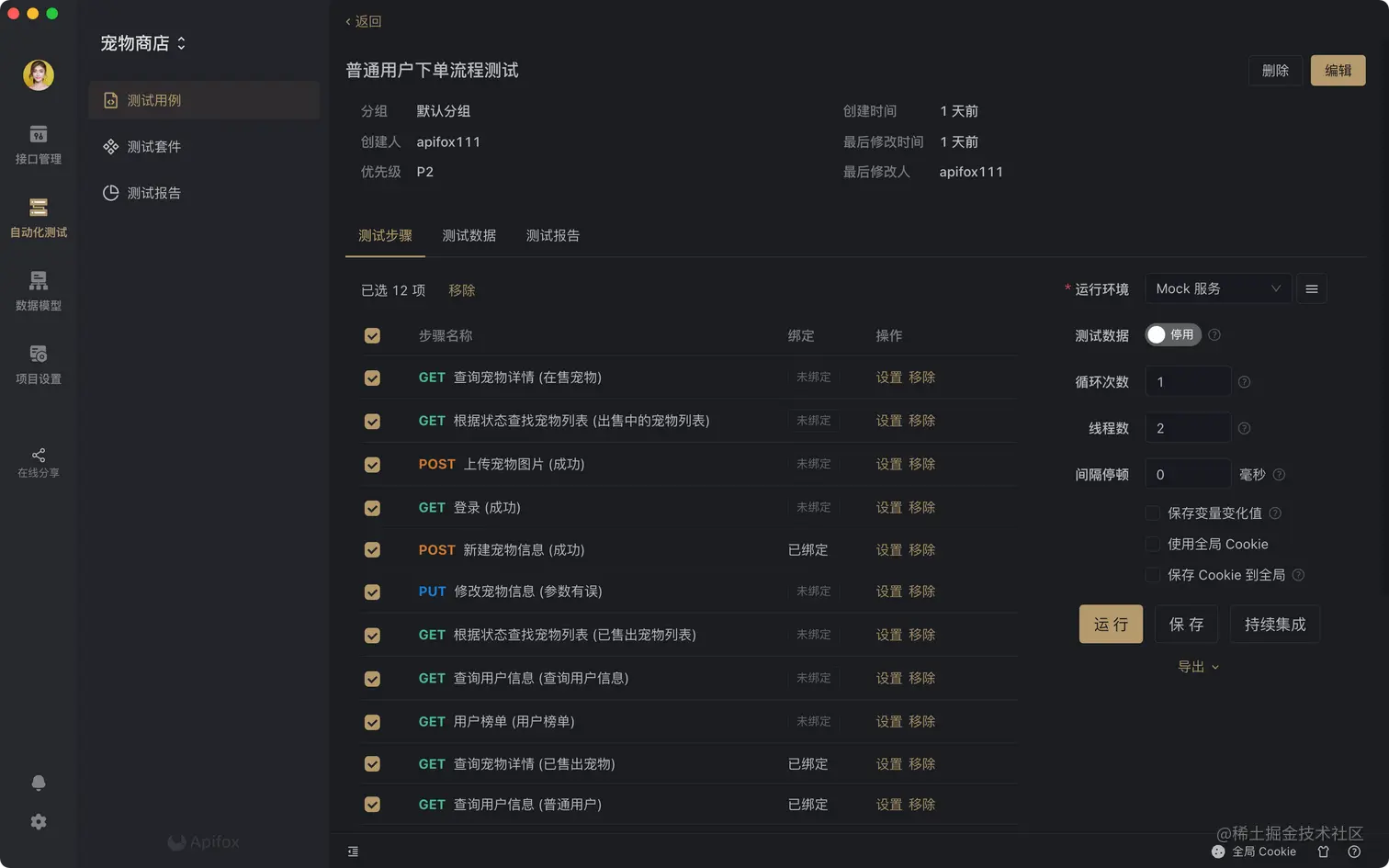Click the 线程数 input field
1389x868 pixels.
click(1188, 427)
